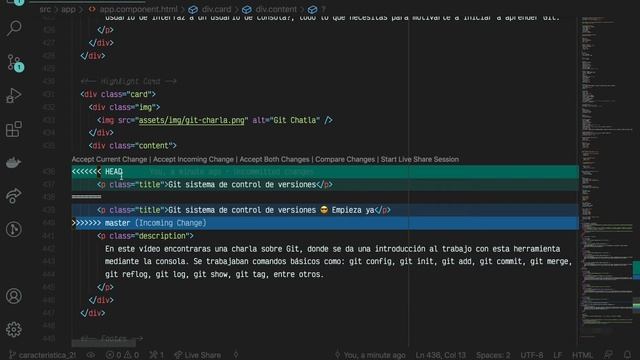Change indentation Spaces: 2 setting

[x=493, y=355]
